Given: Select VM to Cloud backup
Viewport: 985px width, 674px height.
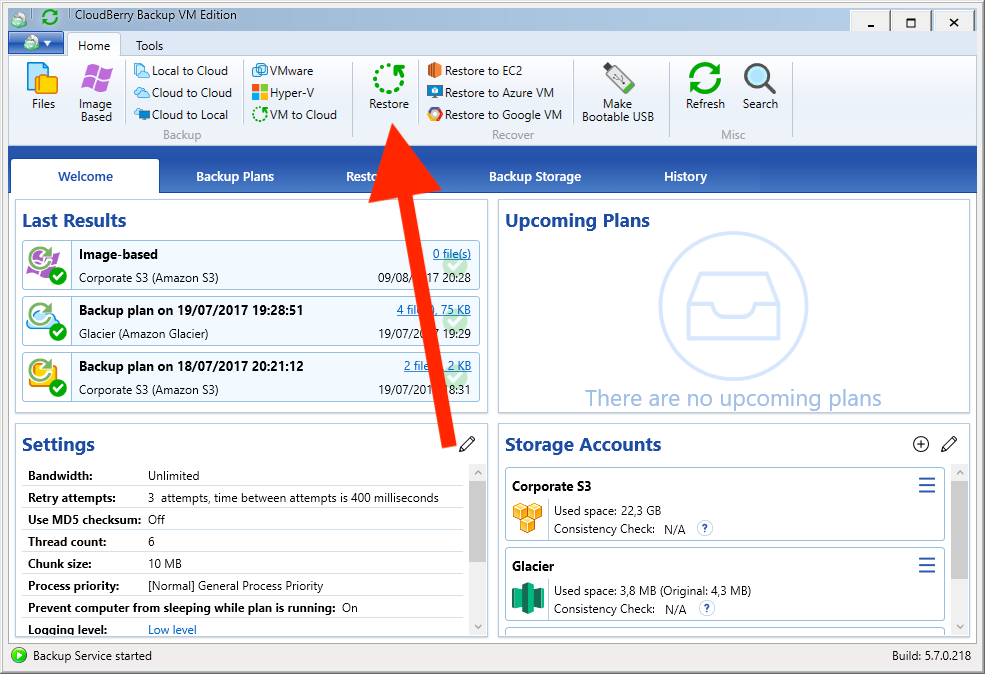Looking at the screenshot, I should [x=295, y=115].
